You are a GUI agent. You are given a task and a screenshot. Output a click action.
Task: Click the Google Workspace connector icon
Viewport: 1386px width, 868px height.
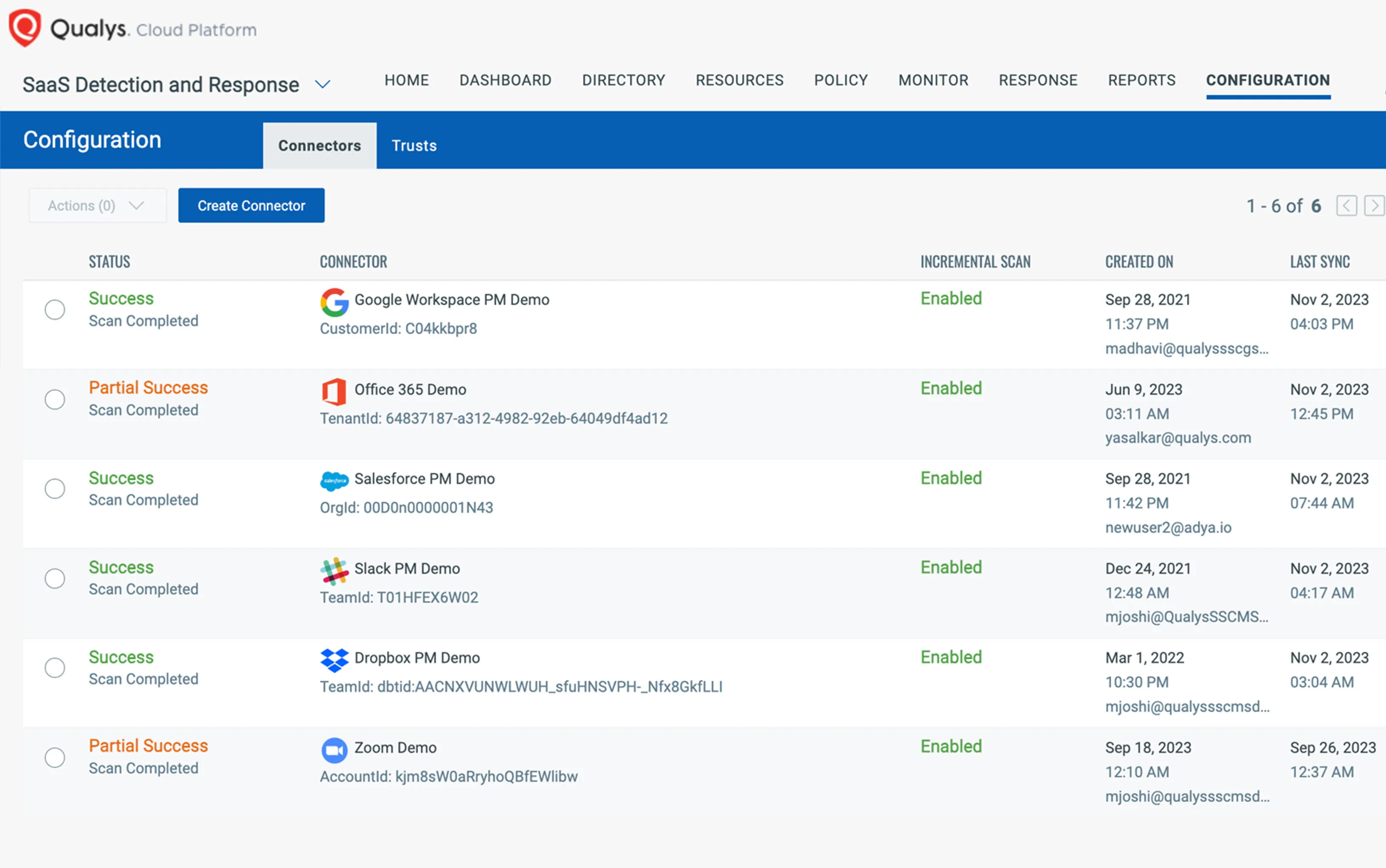334,302
